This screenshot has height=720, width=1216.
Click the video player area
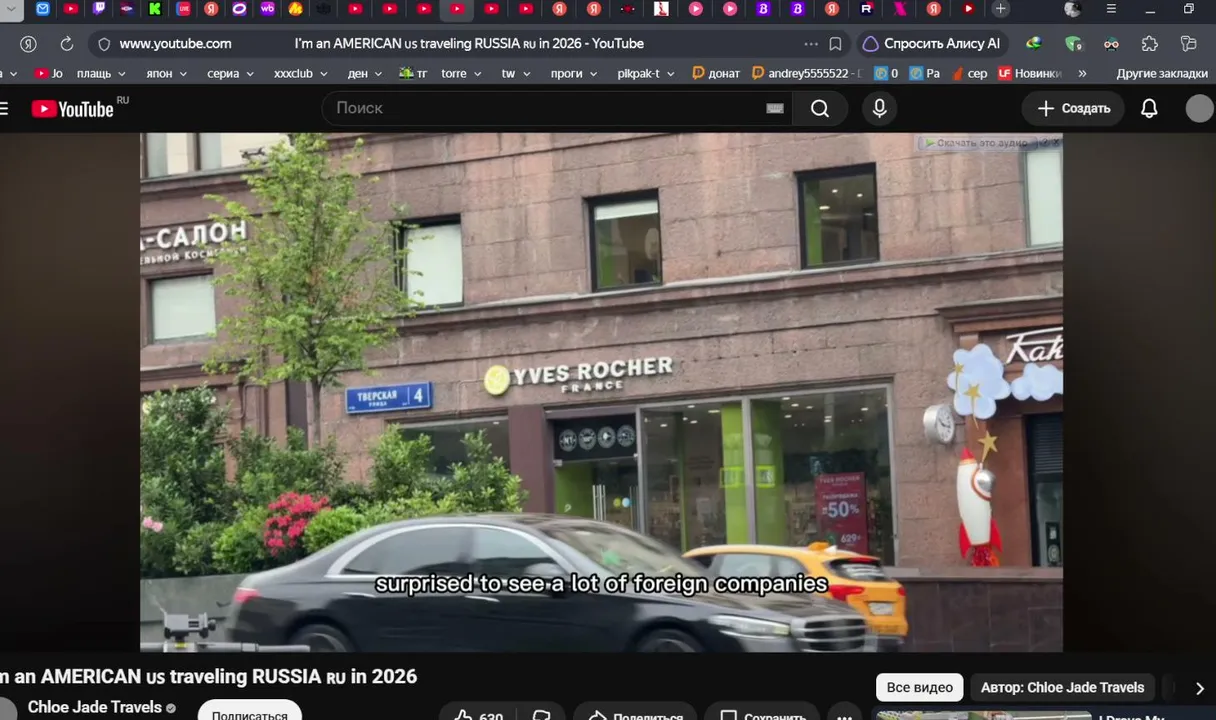click(x=601, y=392)
